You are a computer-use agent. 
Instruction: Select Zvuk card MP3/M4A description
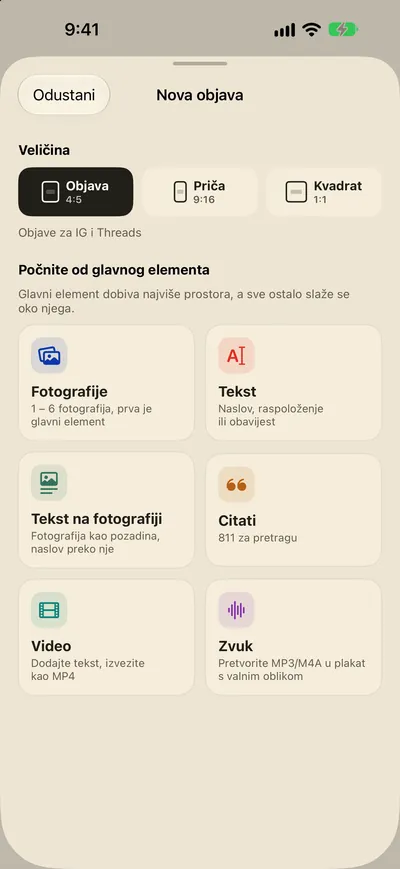(x=292, y=669)
